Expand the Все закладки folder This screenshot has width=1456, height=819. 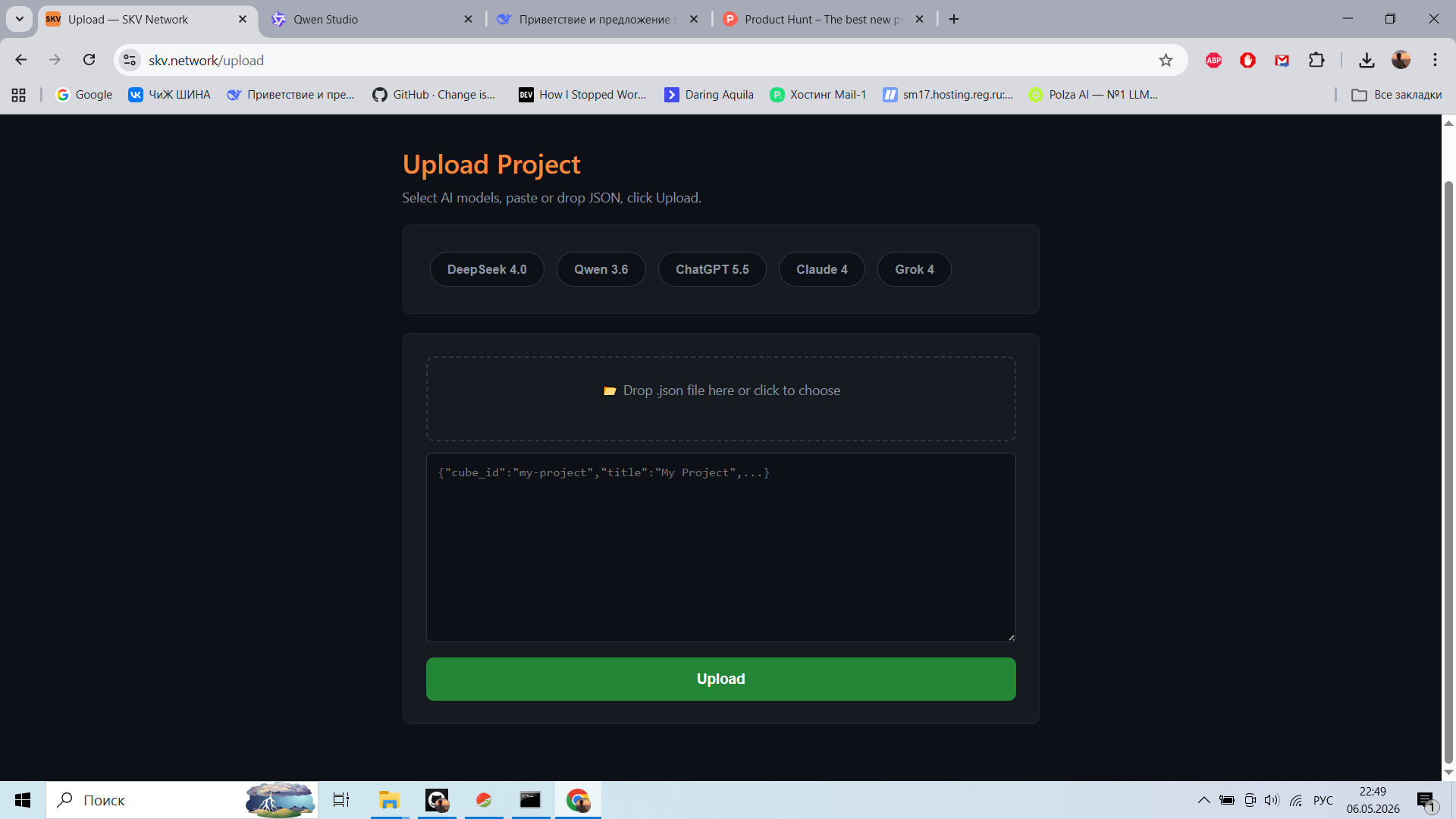(x=1397, y=95)
